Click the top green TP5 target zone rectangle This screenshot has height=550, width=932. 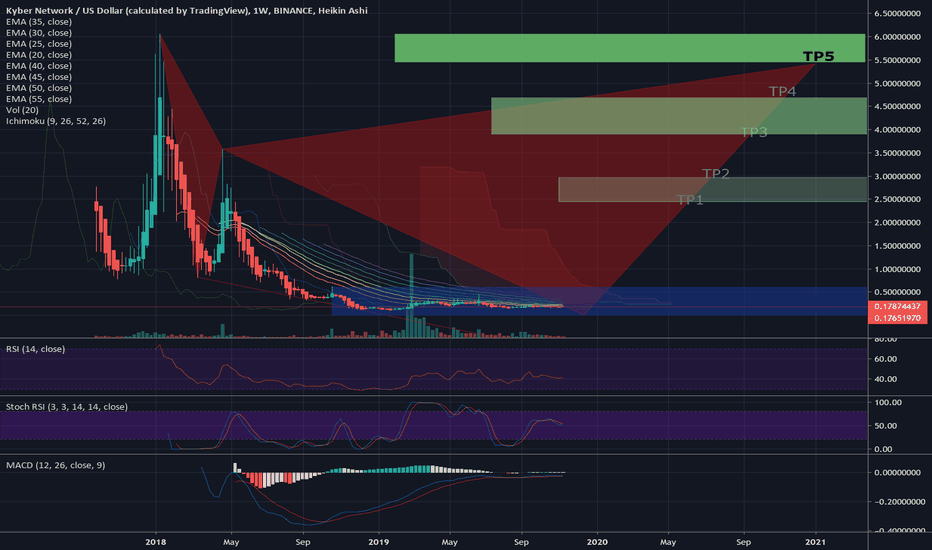tap(629, 48)
